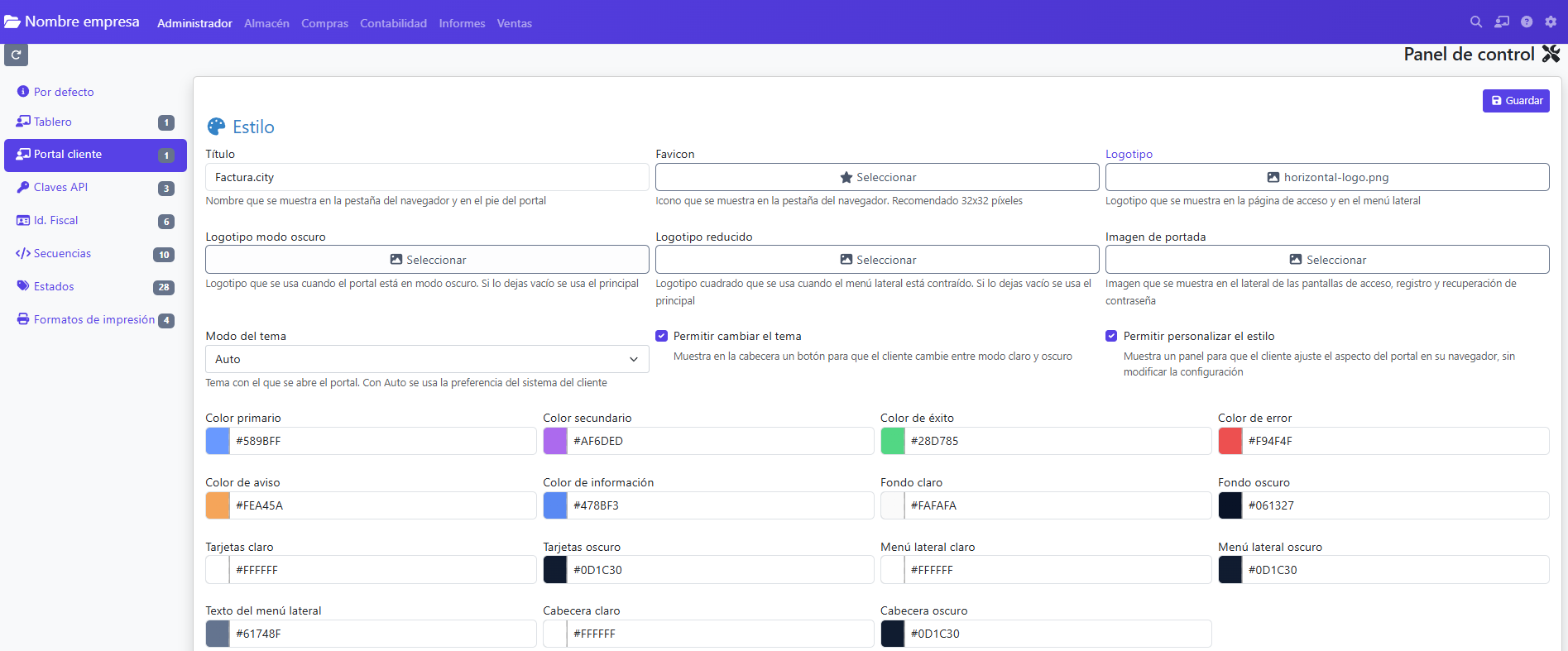Viewport: 1568px width, 651px height.
Task: Select Imagen de portada file
Action: tap(1327, 260)
